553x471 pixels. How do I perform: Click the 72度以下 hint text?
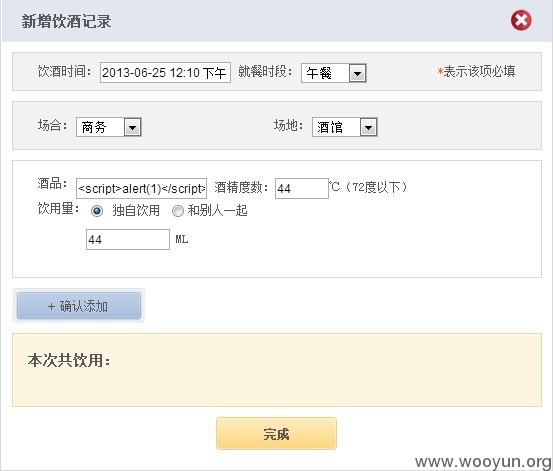376,187
